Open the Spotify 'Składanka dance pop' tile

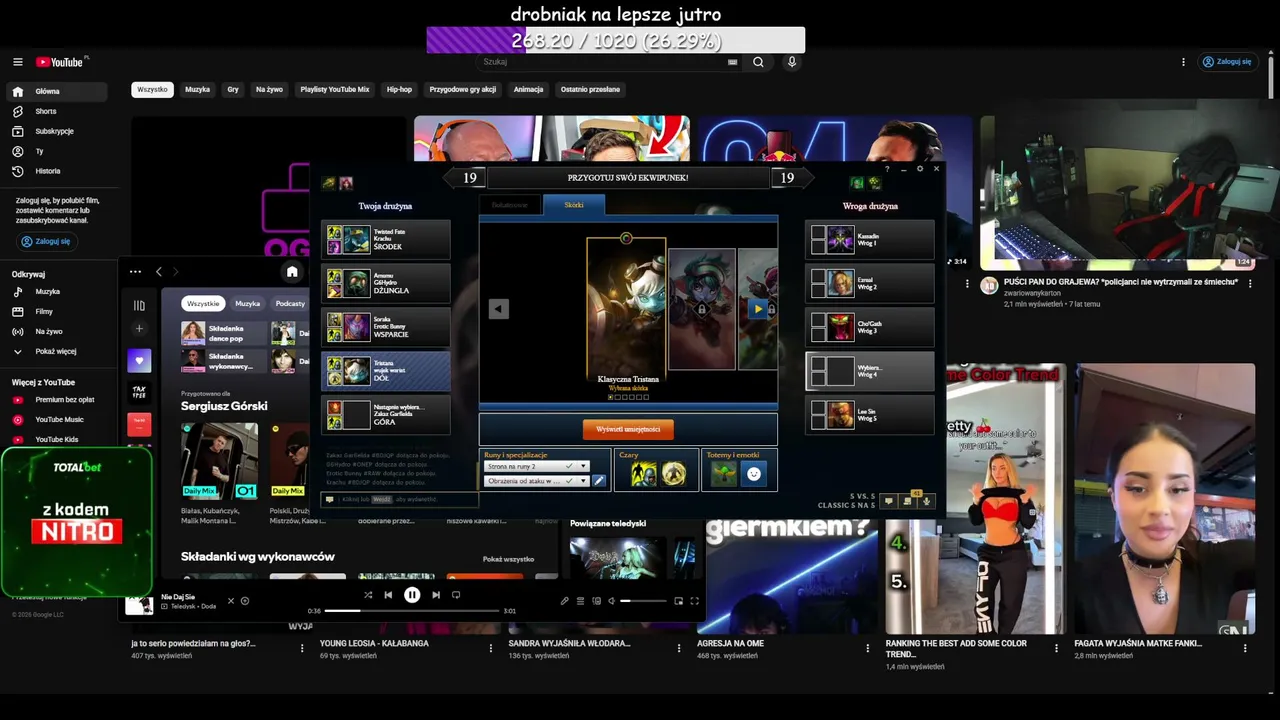pyautogui.click(x=223, y=333)
